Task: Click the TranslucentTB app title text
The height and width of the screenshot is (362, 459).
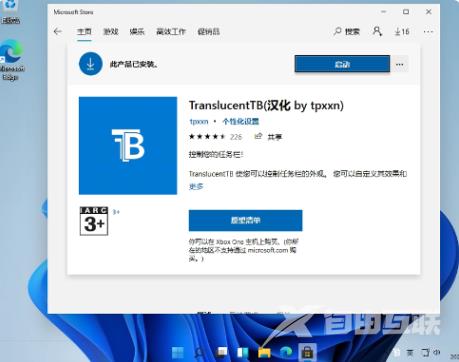Action: click(266, 105)
